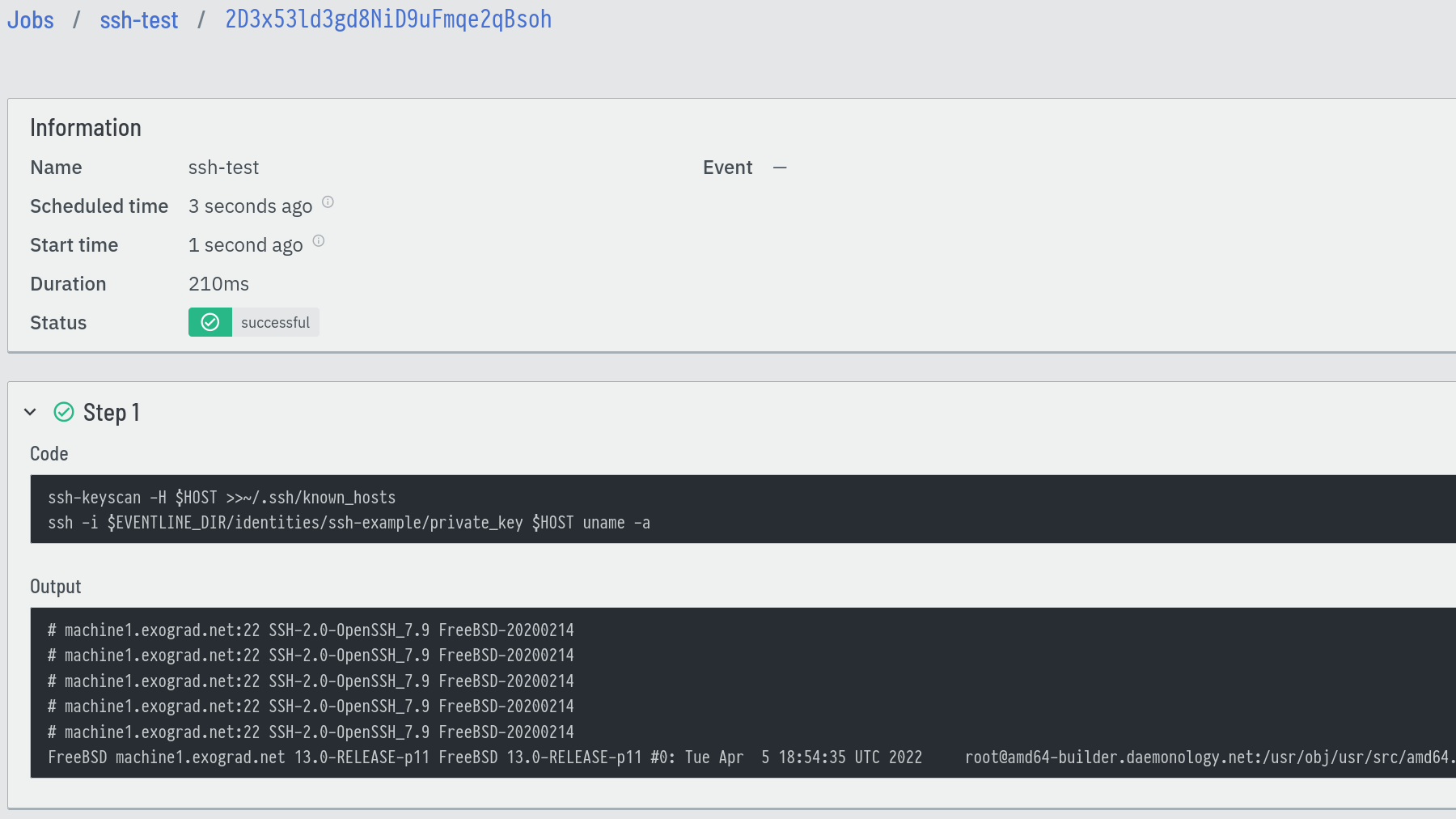Click the ssh-keyscan code line
The image size is (1456, 819).
(x=222, y=497)
